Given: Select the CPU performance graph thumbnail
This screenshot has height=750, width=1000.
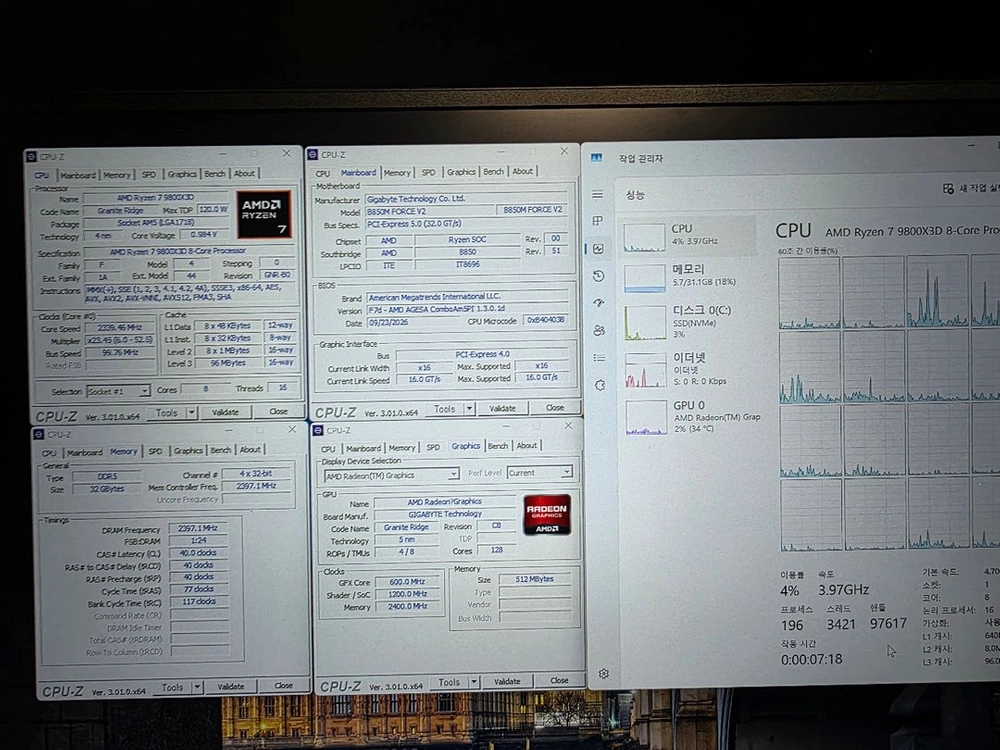Looking at the screenshot, I should pyautogui.click(x=644, y=237).
